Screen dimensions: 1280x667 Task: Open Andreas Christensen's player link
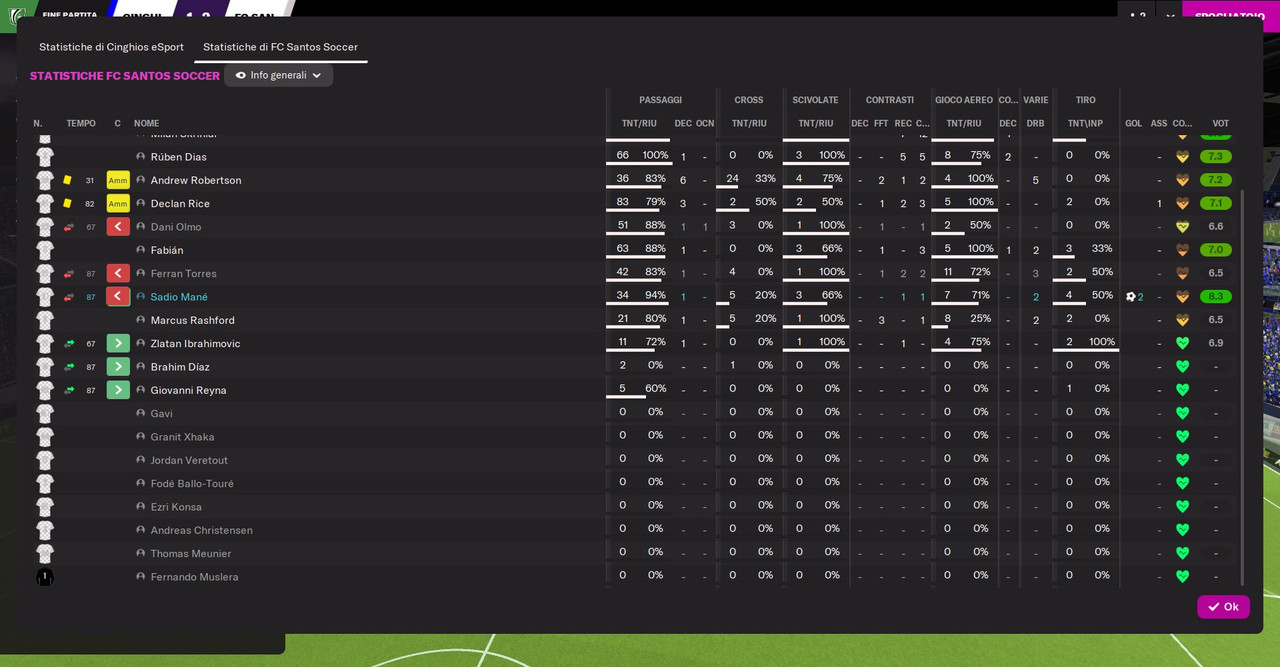[x=202, y=530]
